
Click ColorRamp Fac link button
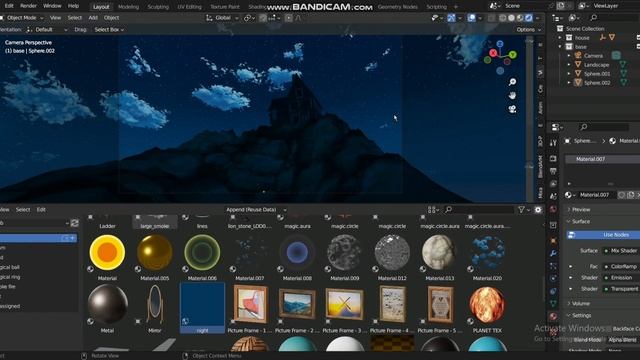[621, 267]
